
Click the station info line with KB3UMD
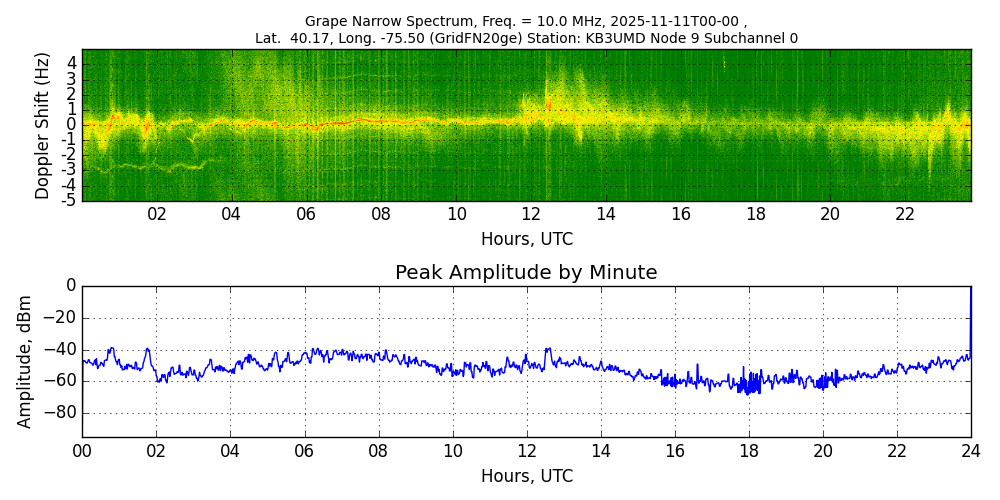click(526, 39)
